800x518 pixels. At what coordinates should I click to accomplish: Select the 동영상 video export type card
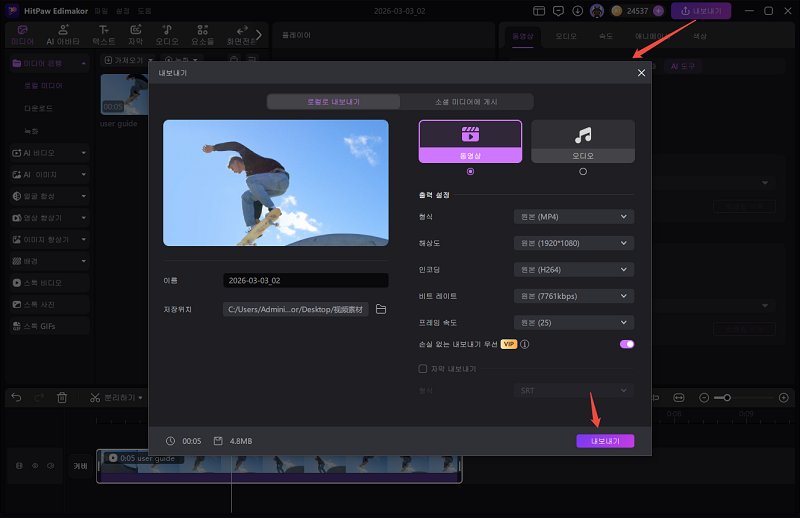(470, 141)
